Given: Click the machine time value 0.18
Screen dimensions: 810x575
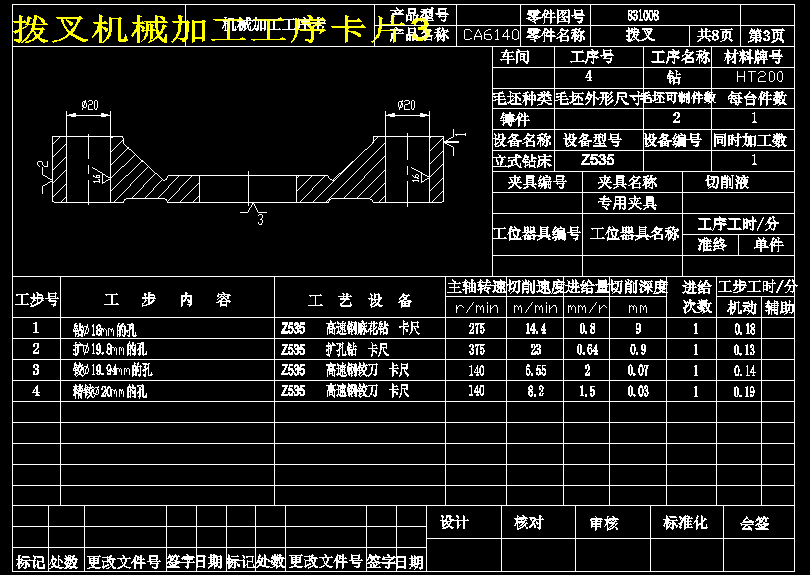Looking at the screenshot, I should click(744, 329).
